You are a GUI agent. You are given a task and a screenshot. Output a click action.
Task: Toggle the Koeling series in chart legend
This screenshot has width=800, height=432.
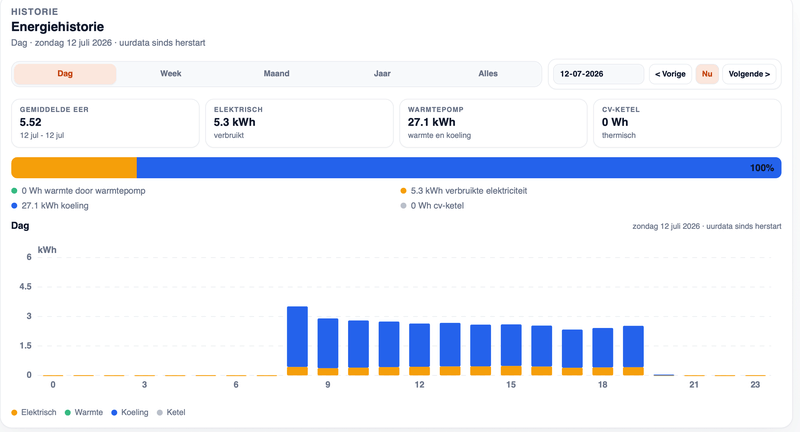click(130, 412)
